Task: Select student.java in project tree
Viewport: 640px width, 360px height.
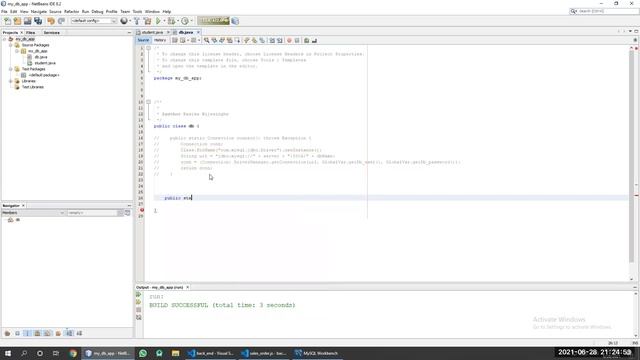Action: 45,63
